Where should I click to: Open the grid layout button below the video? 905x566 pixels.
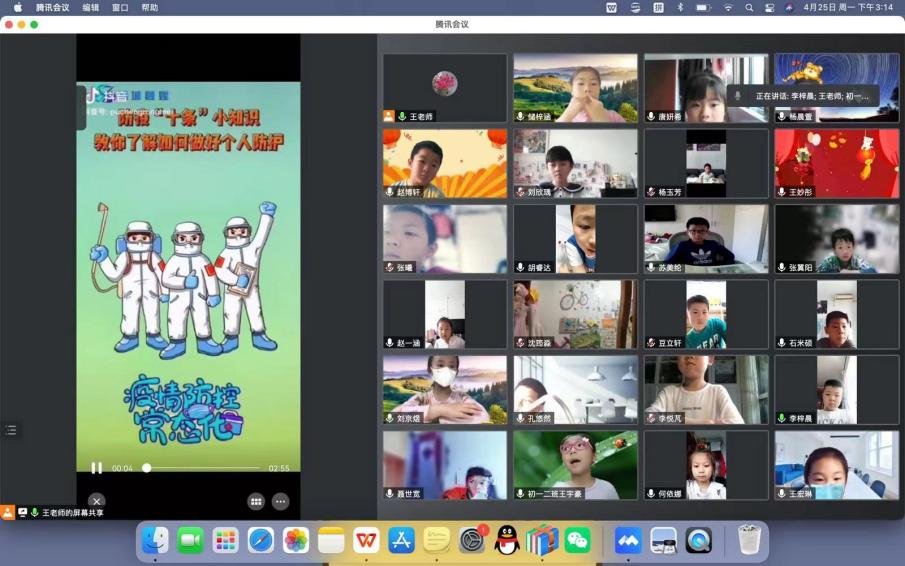click(x=256, y=501)
